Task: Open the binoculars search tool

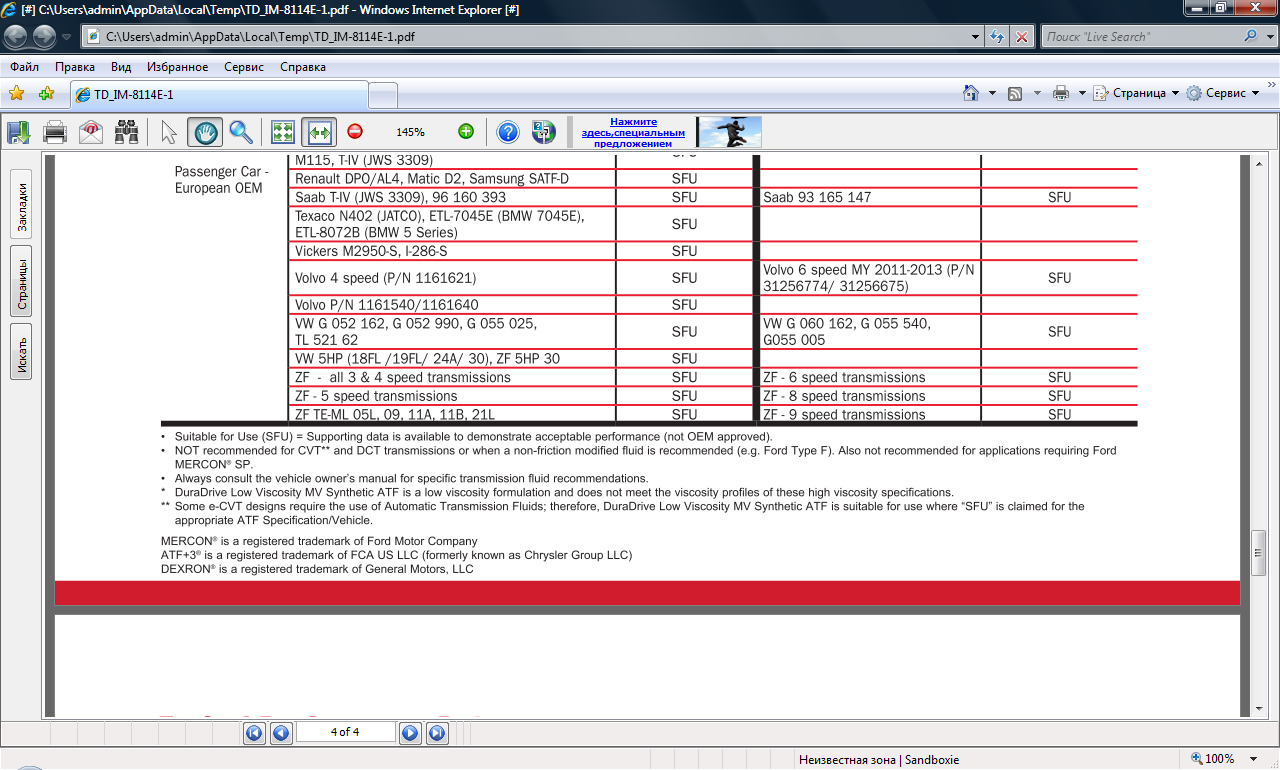Action: click(x=126, y=132)
